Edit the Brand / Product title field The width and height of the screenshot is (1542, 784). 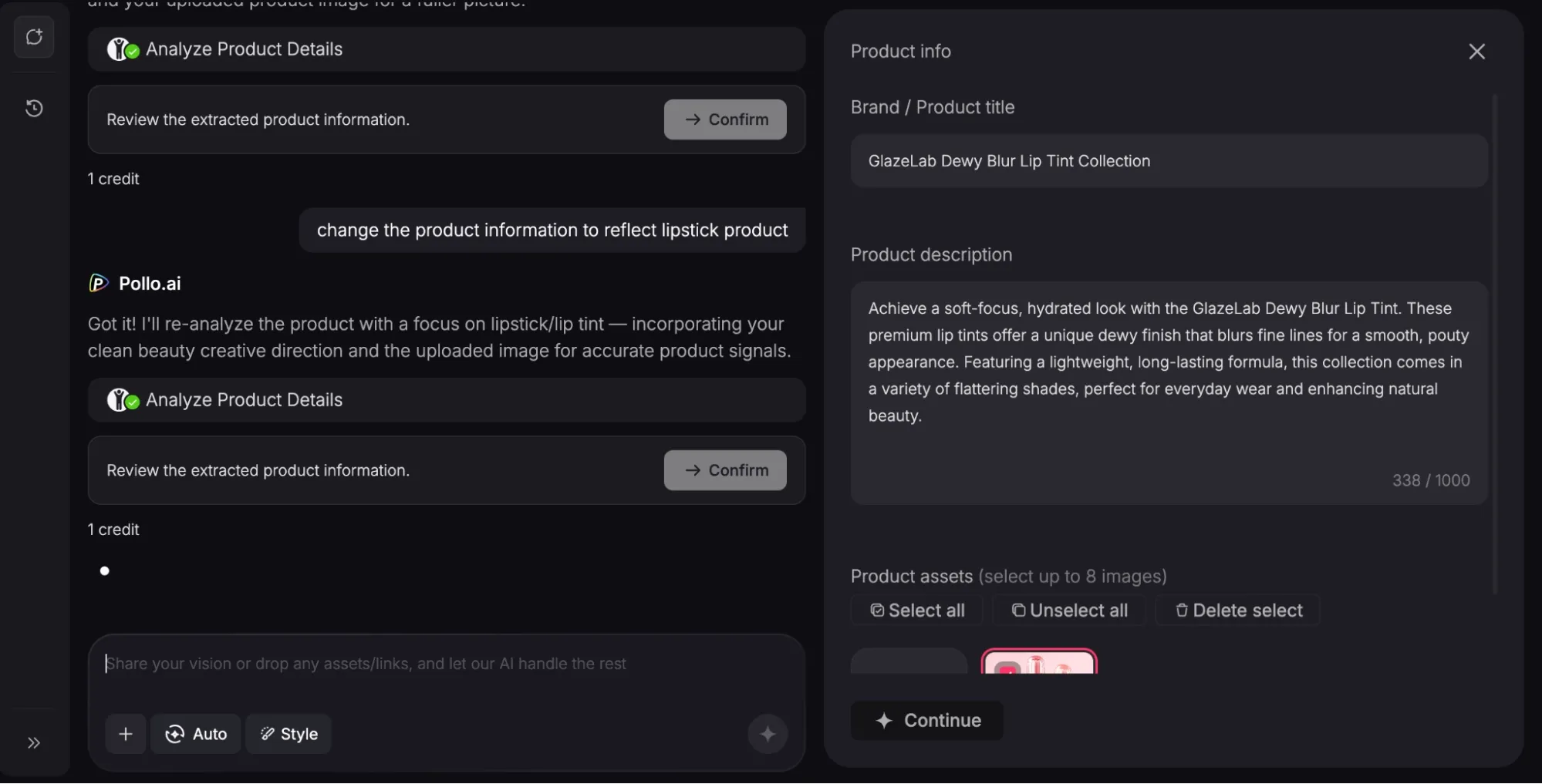pos(1169,161)
